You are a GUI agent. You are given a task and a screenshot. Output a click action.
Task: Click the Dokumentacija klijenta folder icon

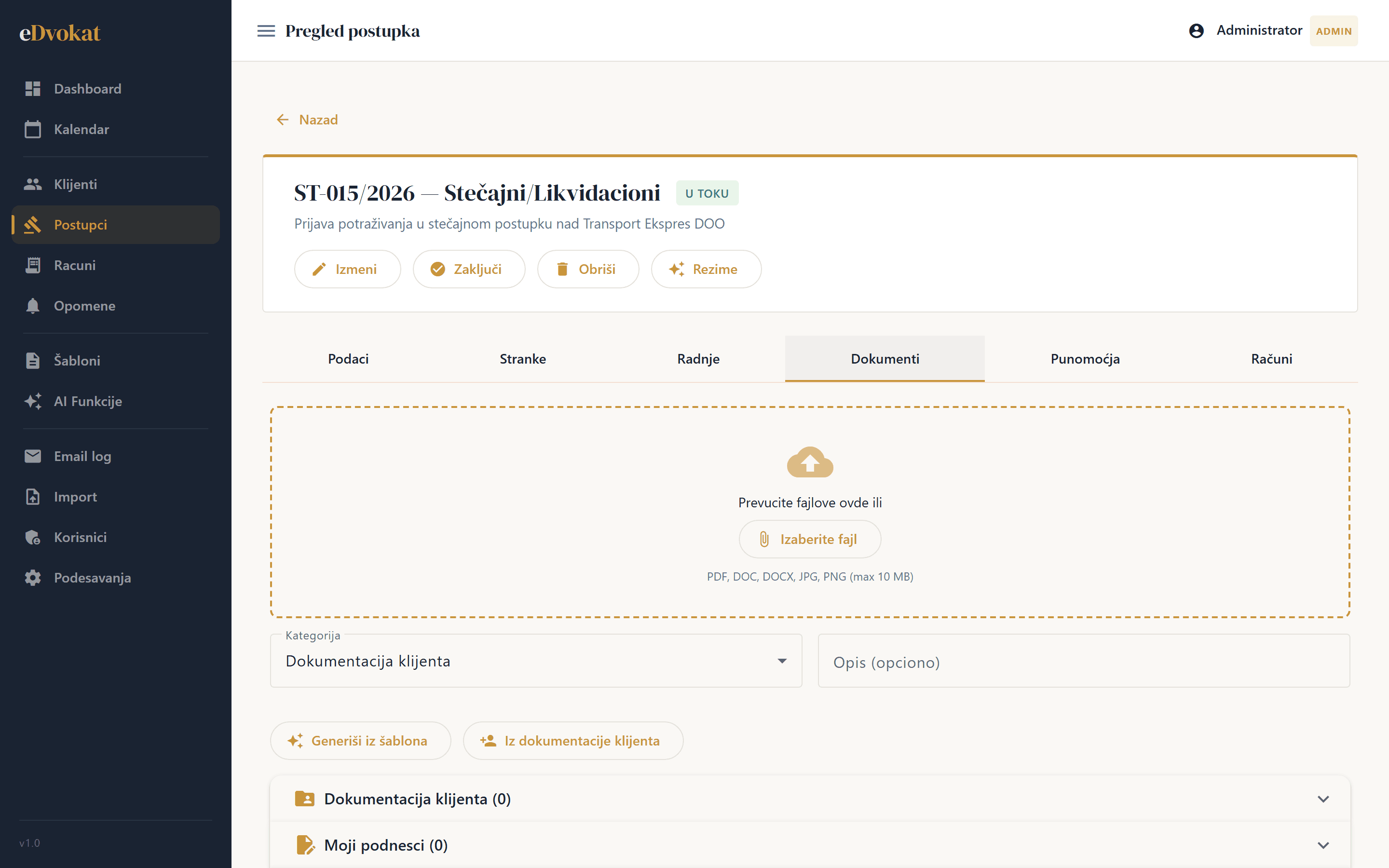[305, 799]
